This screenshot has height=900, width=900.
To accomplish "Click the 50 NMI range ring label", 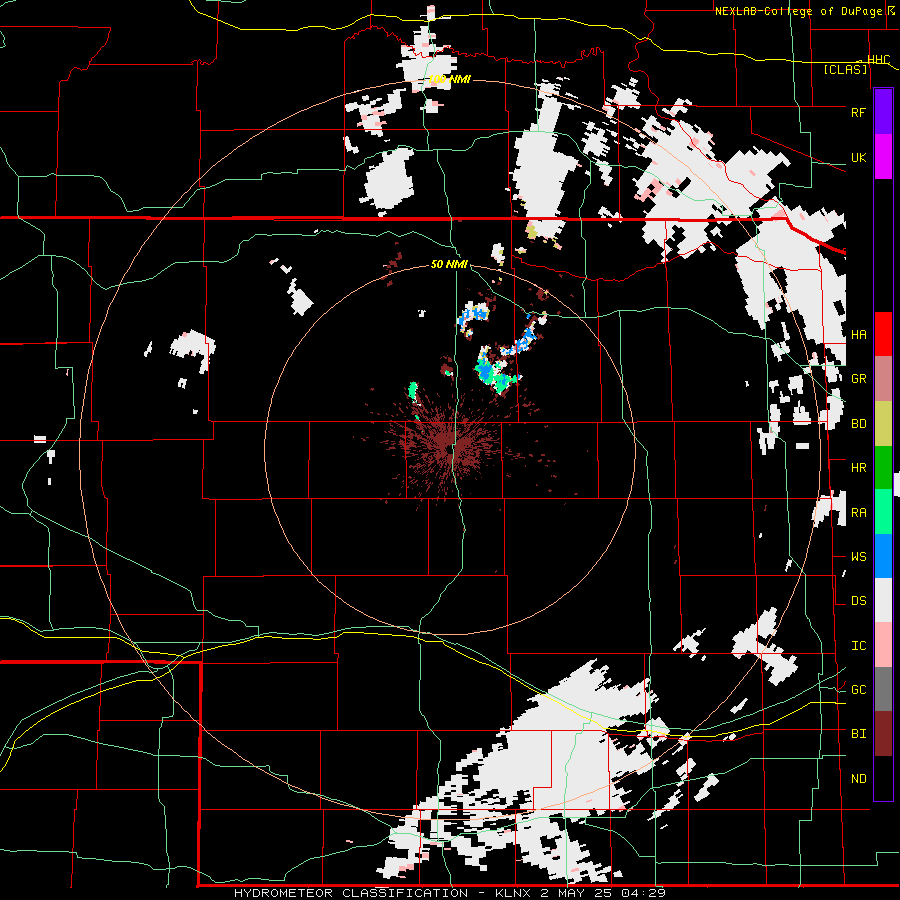I will pos(449,264).
